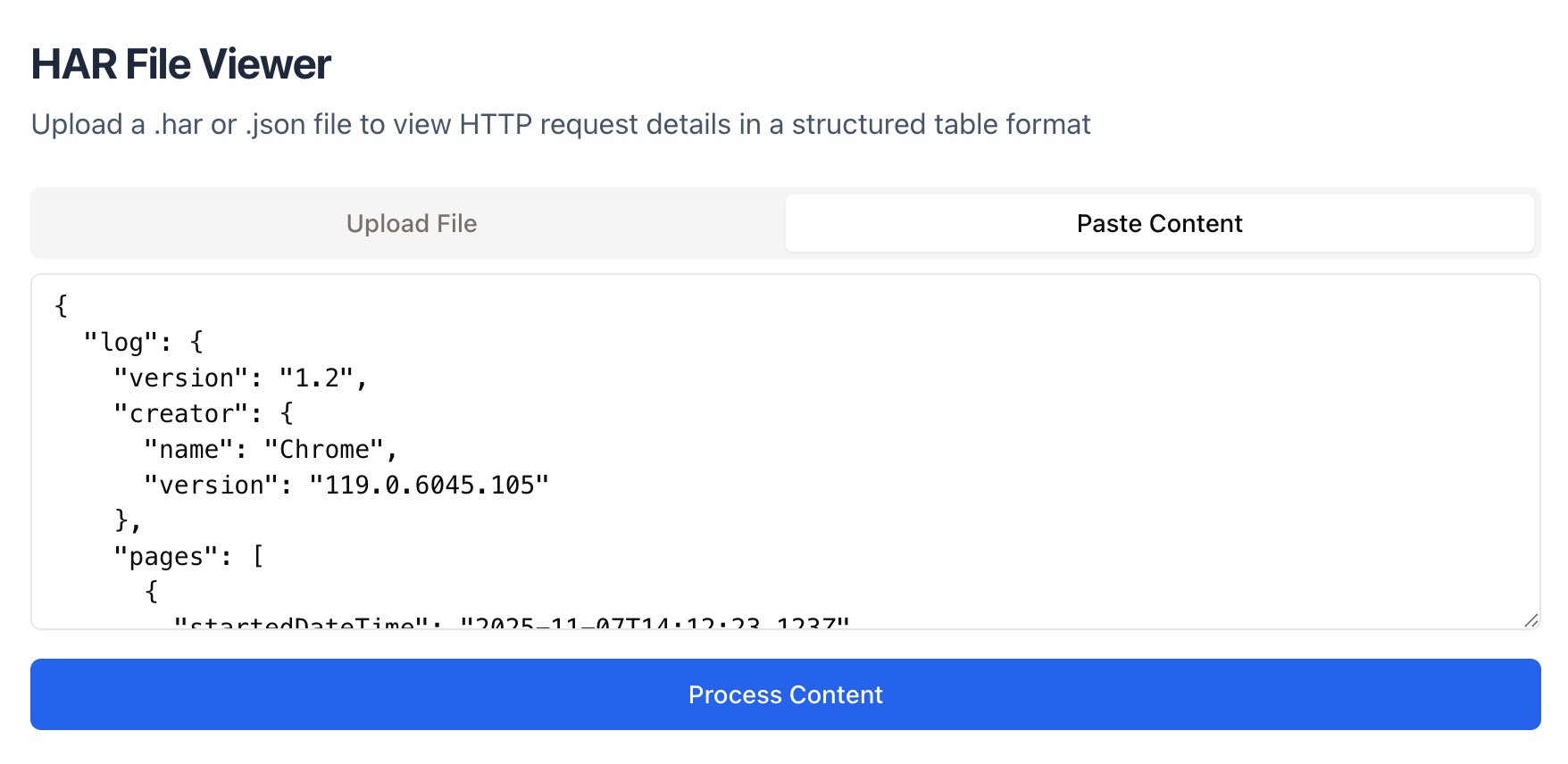Select the Paste Content tab
Screen dimensions: 1568x764
pyautogui.click(x=1158, y=223)
